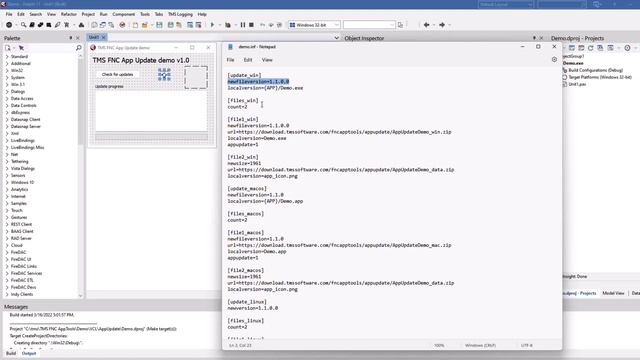Screen dimensions: 640x360
Task: Click the Palette search magnifier icon
Action: point(78,48)
